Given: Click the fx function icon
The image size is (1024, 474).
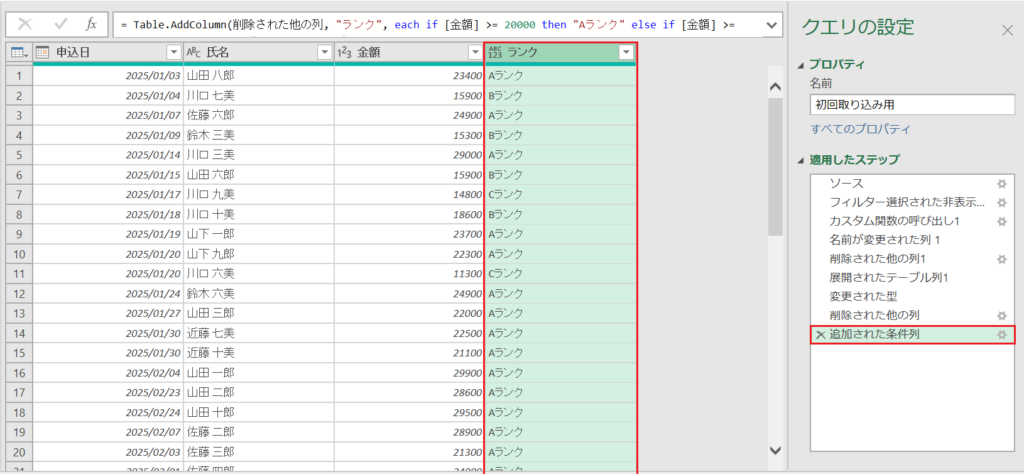Looking at the screenshot, I should point(91,25).
